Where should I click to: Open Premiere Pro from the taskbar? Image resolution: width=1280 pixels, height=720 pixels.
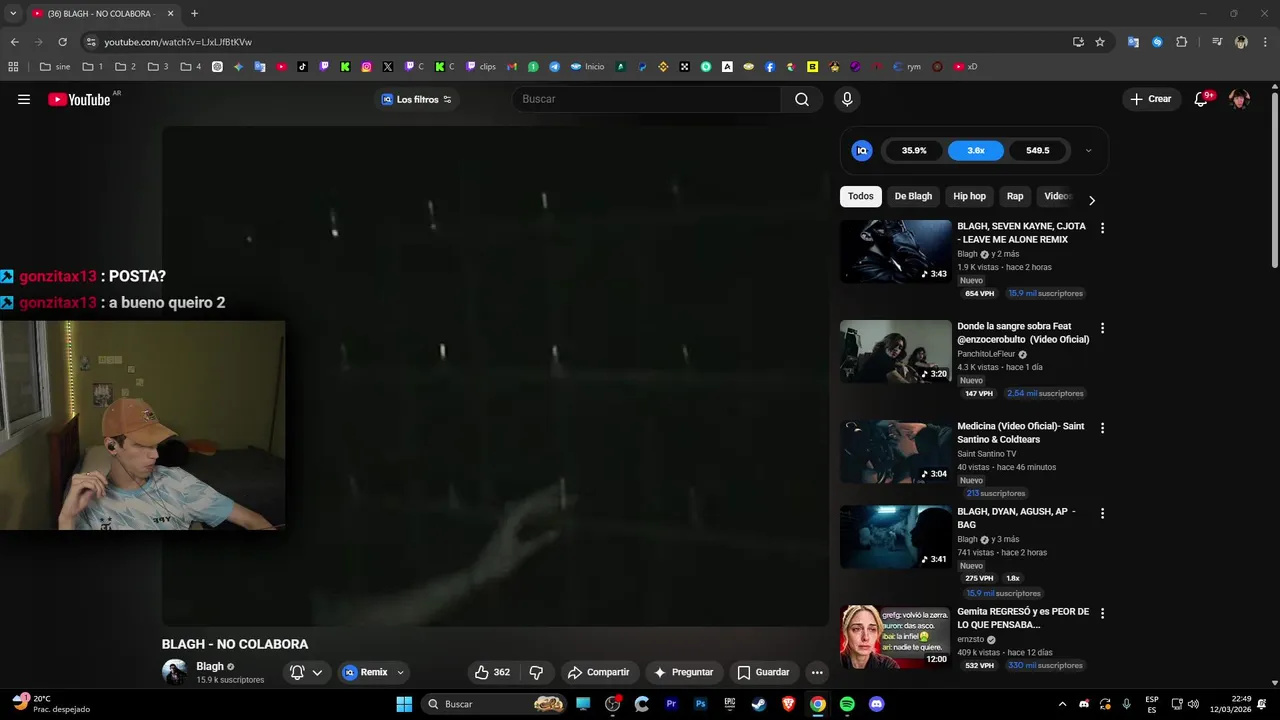click(671, 704)
